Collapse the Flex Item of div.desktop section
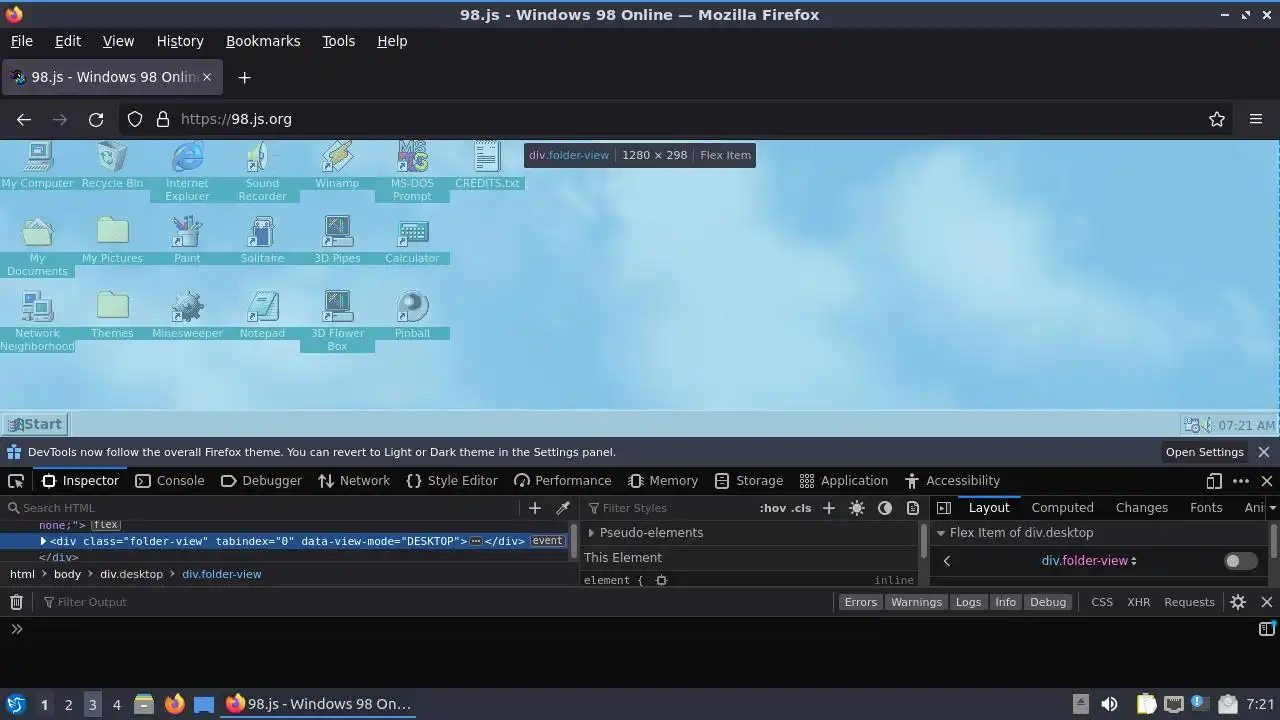Viewport: 1280px width, 720px height. coord(940,533)
